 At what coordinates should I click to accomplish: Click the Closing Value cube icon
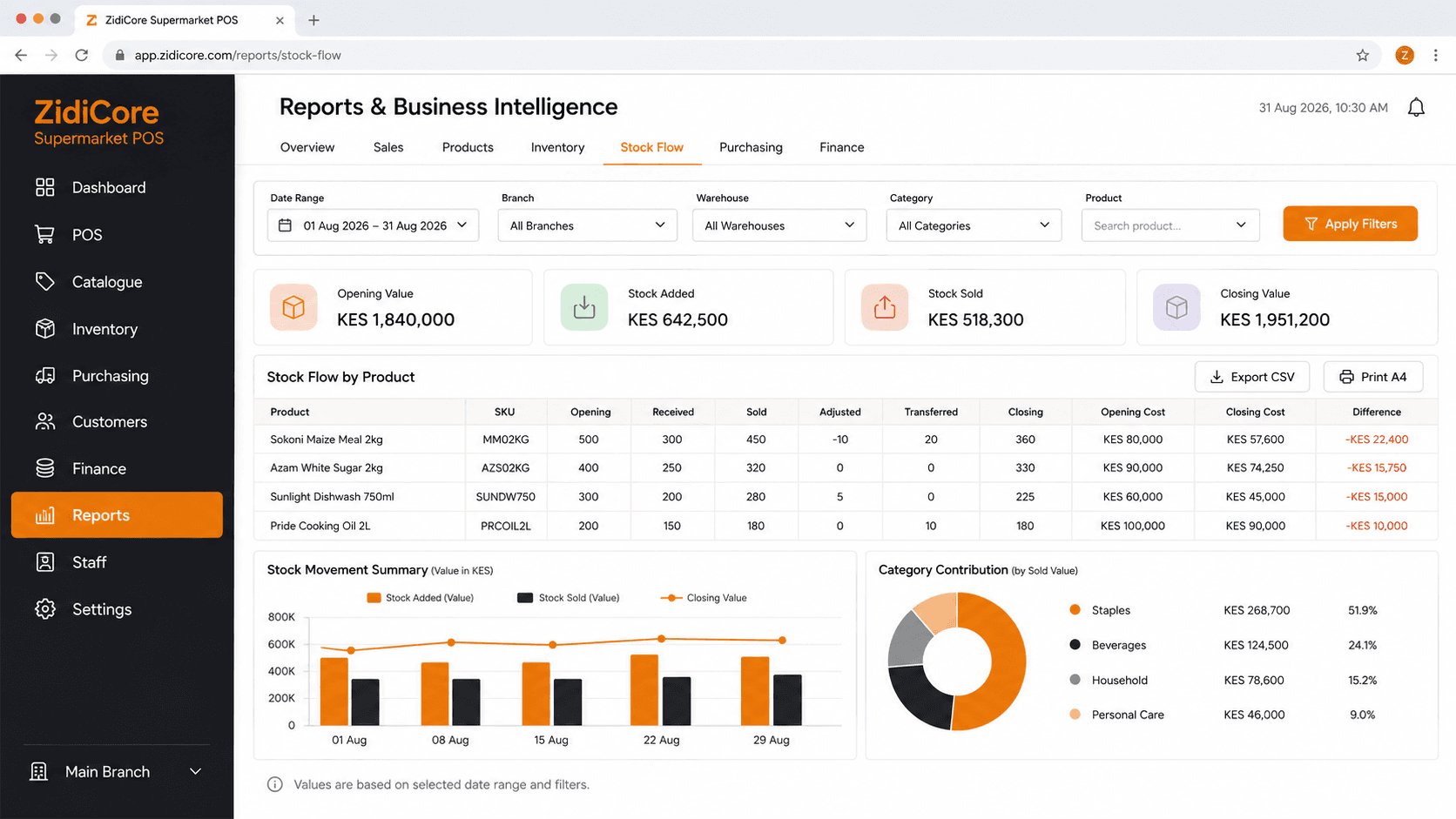click(1176, 307)
